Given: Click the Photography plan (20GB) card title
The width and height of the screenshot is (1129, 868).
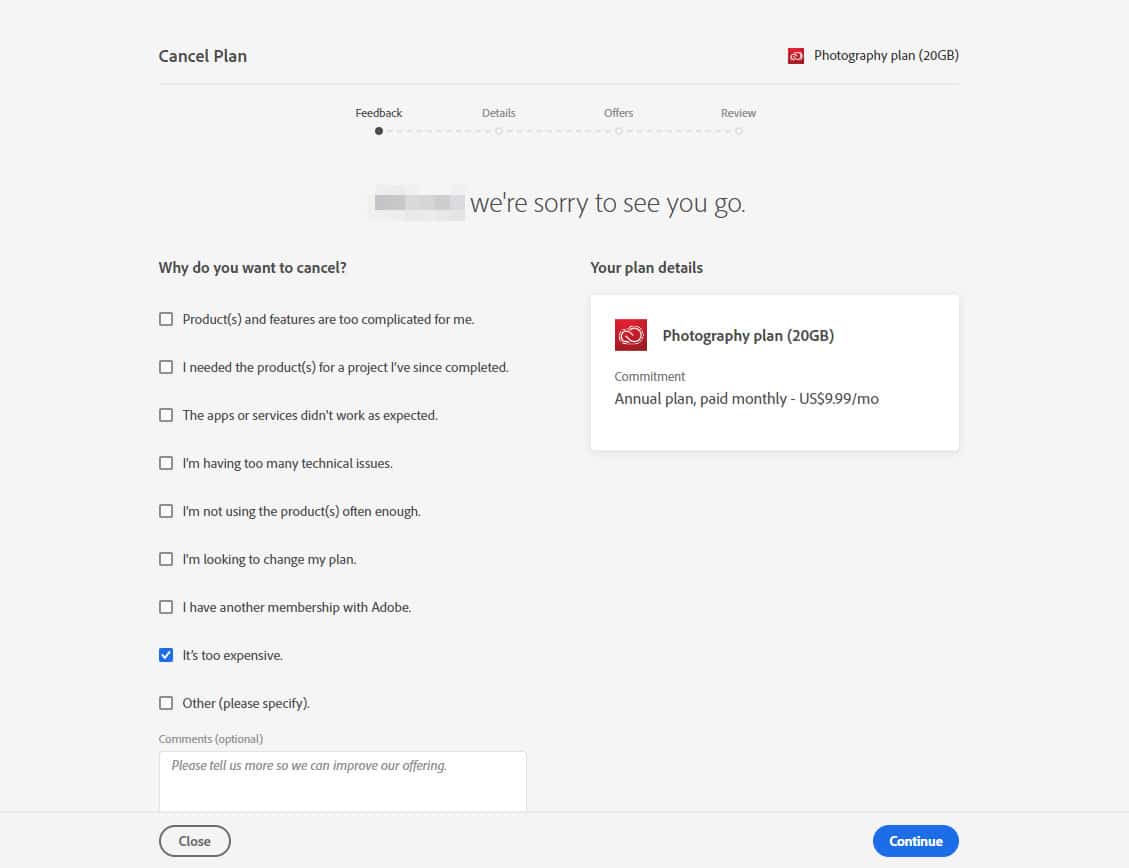Looking at the screenshot, I should 748,336.
